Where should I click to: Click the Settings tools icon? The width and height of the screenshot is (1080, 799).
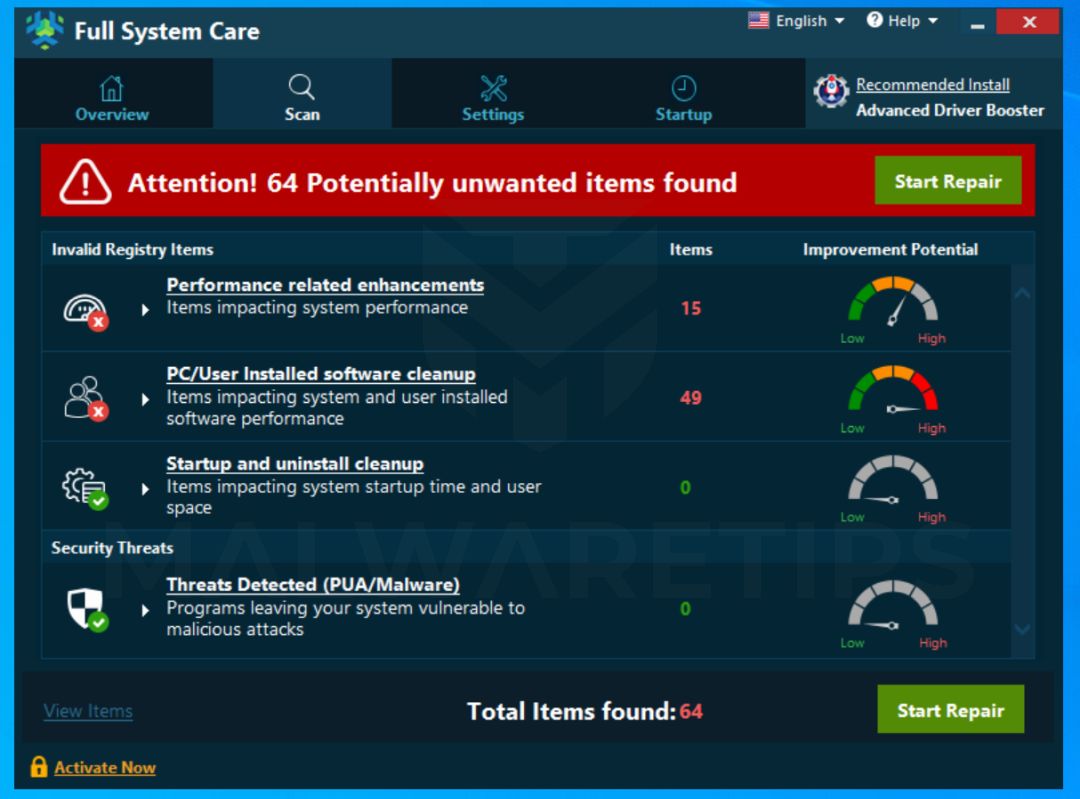pyautogui.click(x=493, y=88)
